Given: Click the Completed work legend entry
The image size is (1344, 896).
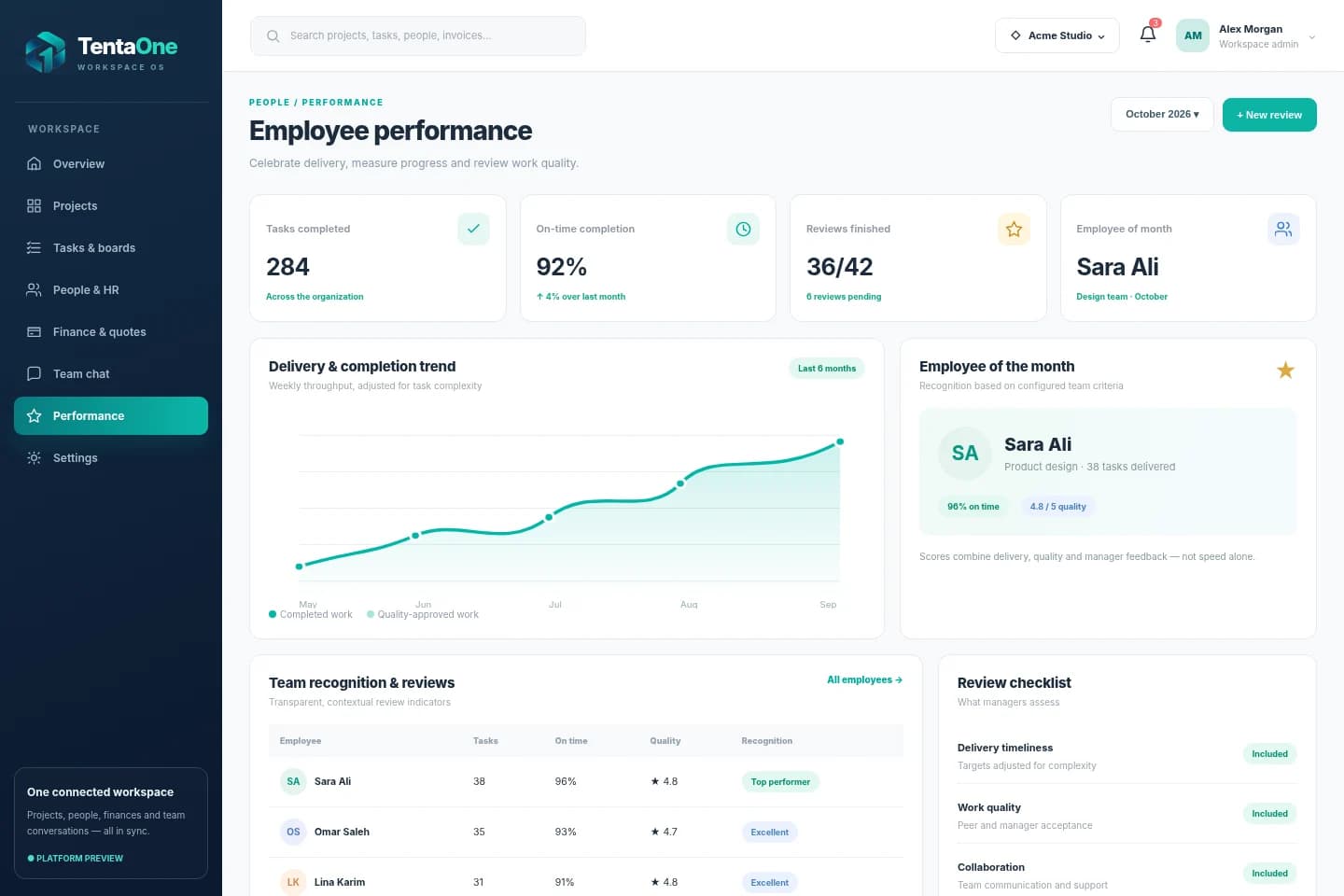Looking at the screenshot, I should coord(311,614).
